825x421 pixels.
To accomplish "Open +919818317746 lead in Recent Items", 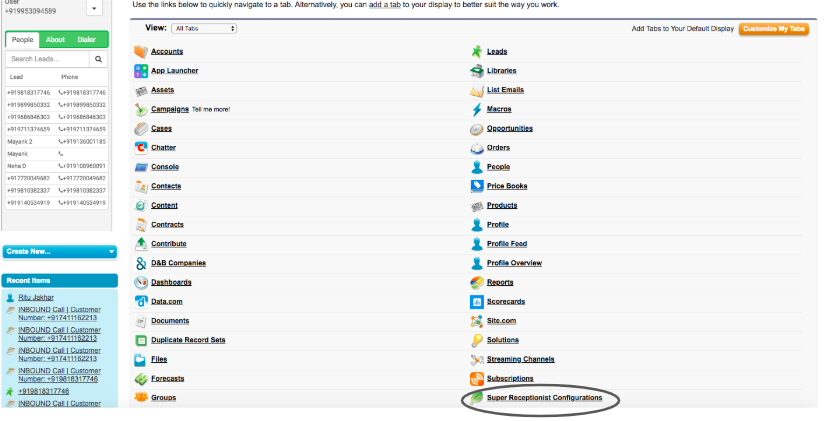I will (44, 392).
